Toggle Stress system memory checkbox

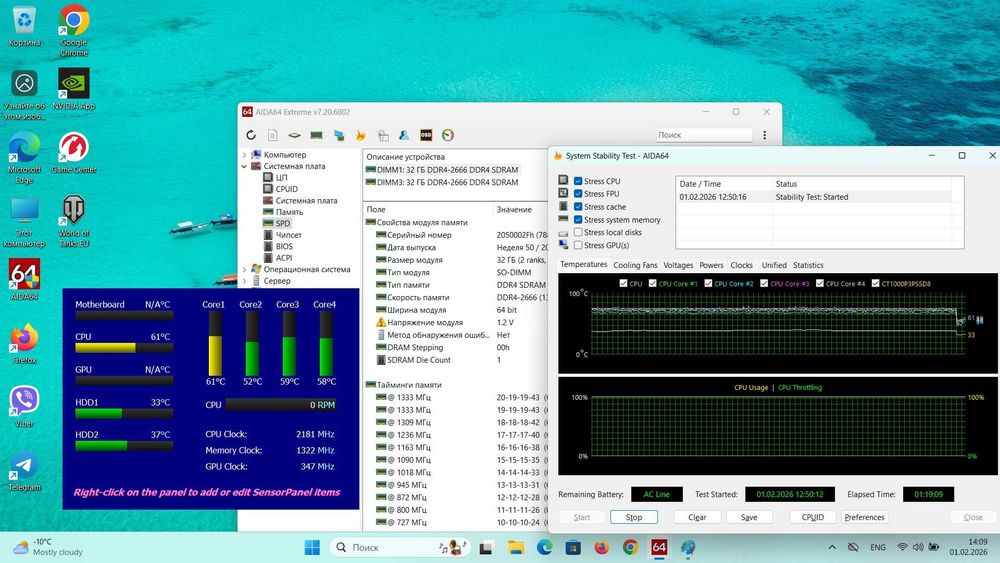coord(578,219)
